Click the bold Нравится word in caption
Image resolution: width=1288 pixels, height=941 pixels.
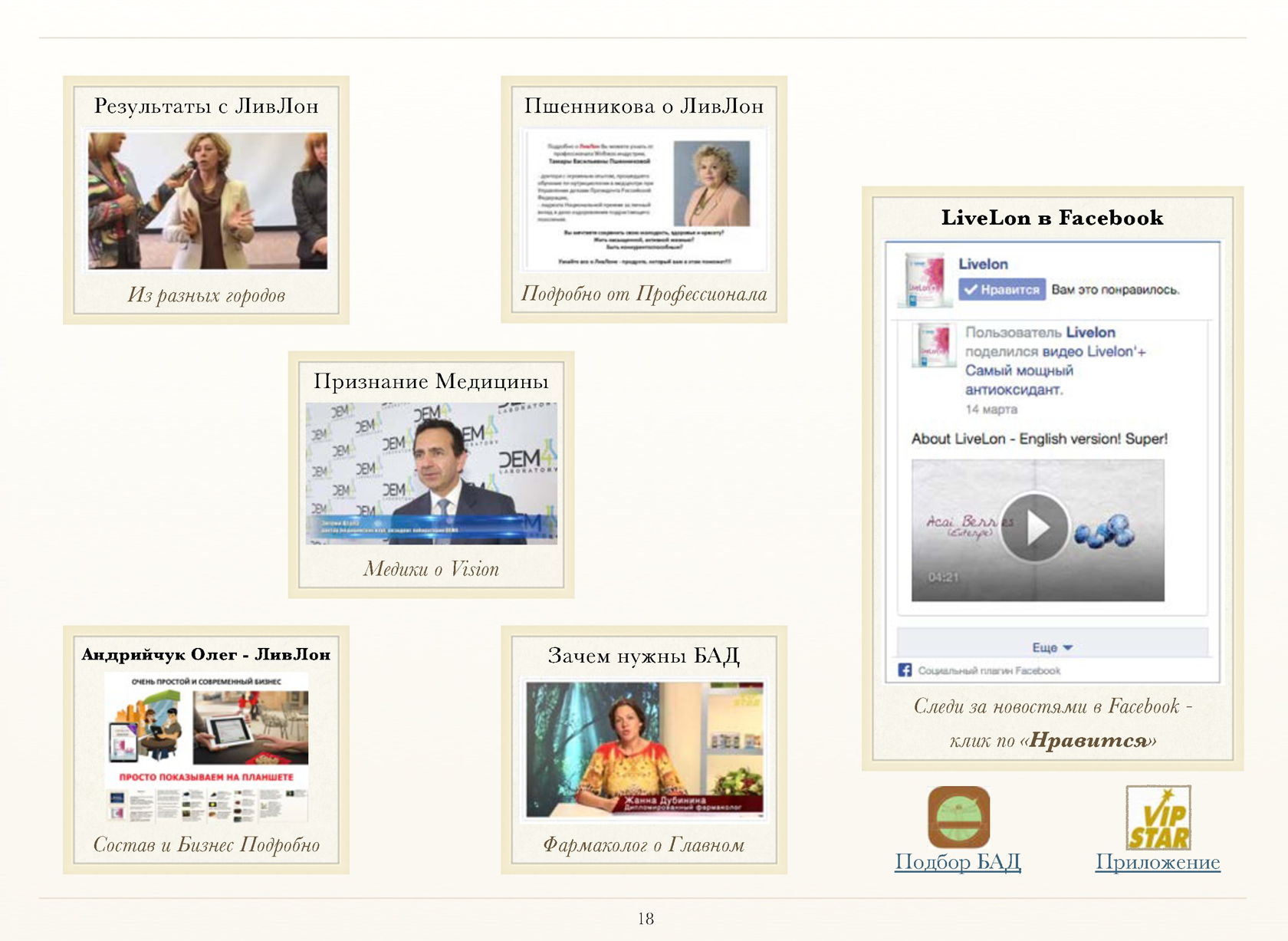[x=1089, y=740]
